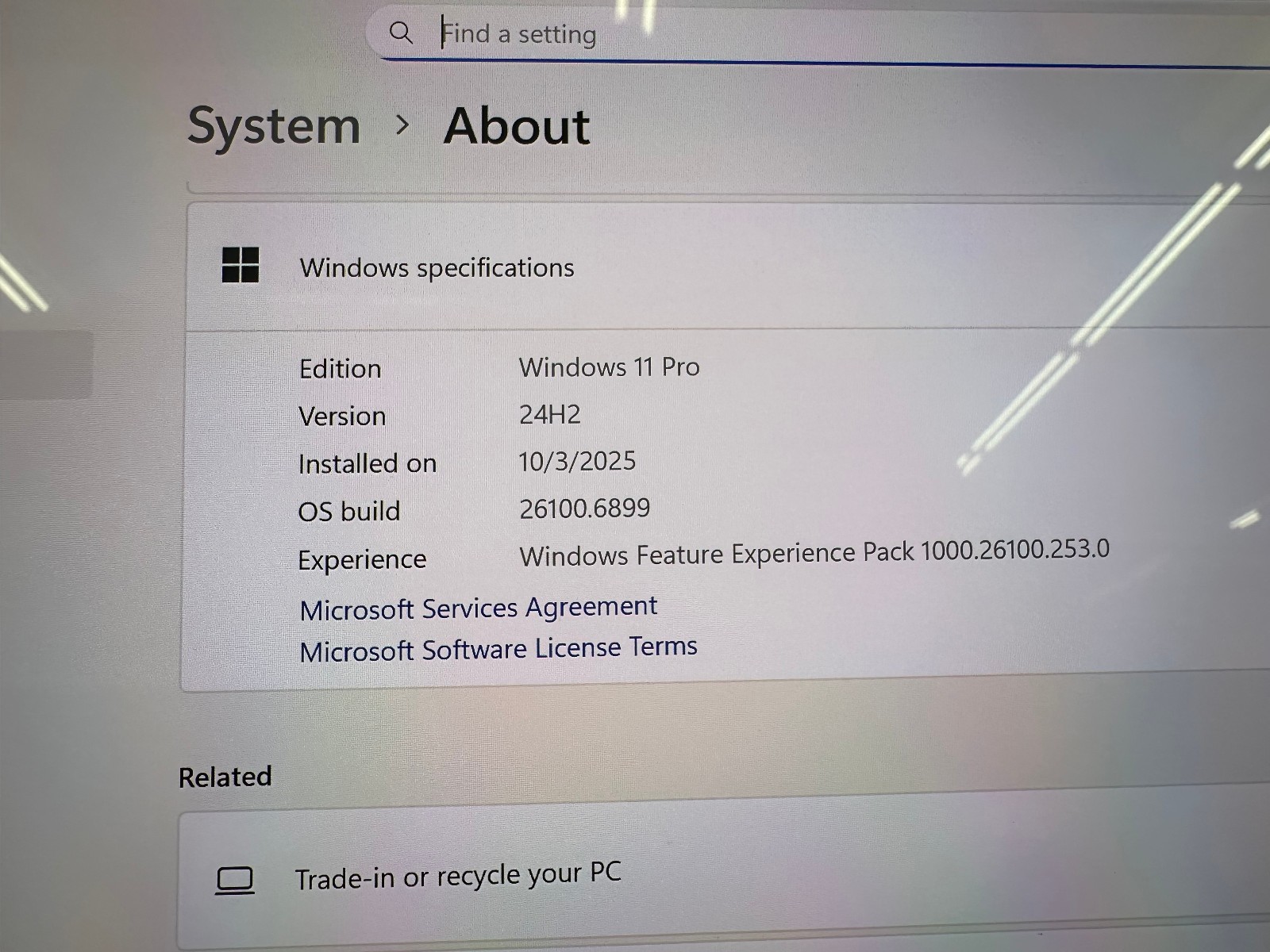Collapse the Windows specifications section
The image size is (1270, 952).
728,266
